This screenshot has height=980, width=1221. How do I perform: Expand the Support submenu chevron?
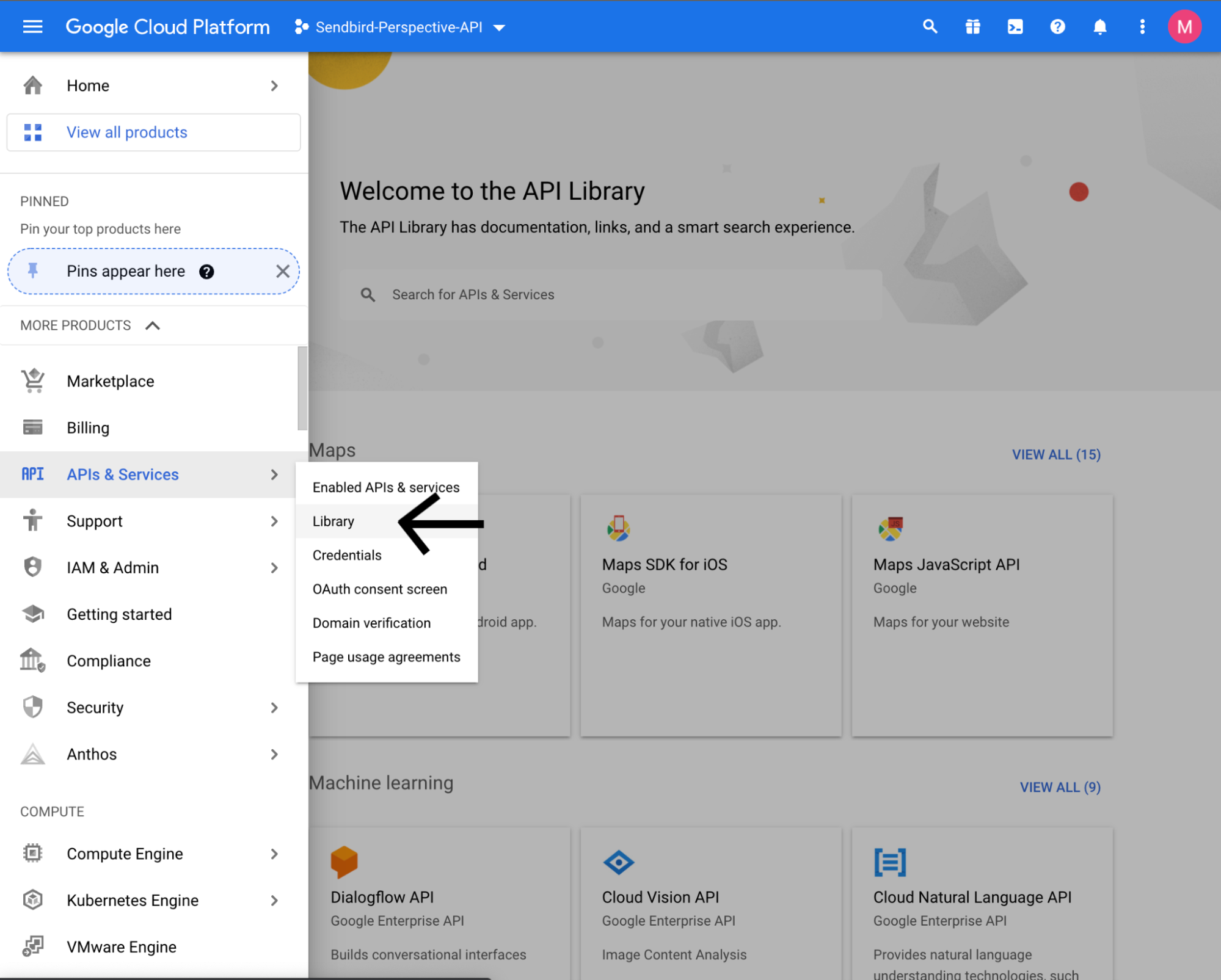(274, 521)
